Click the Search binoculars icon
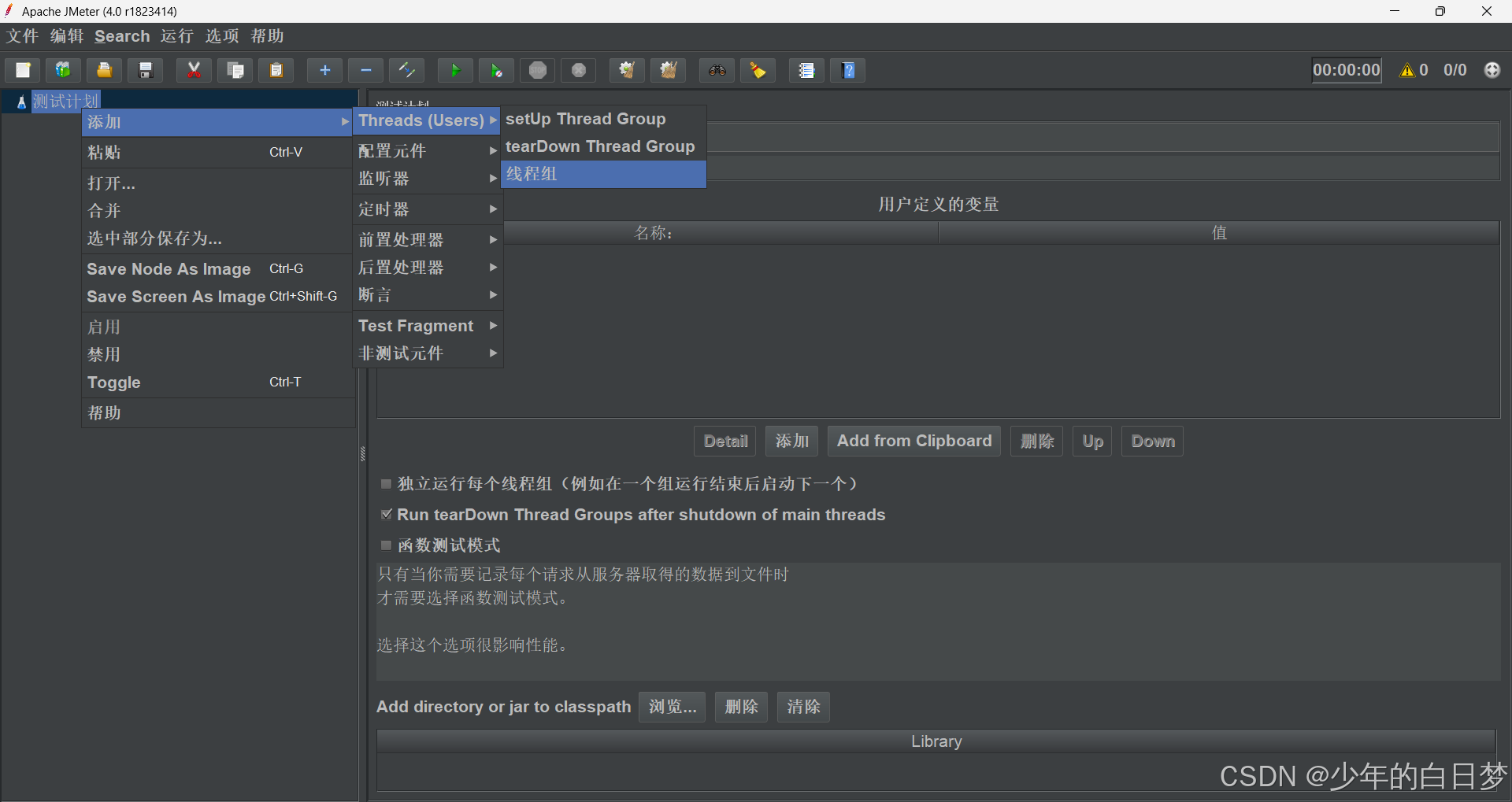This screenshot has height=802, width=1512. (x=717, y=70)
